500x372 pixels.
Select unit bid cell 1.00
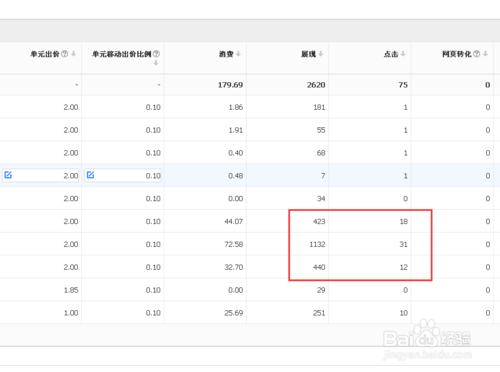71,313
